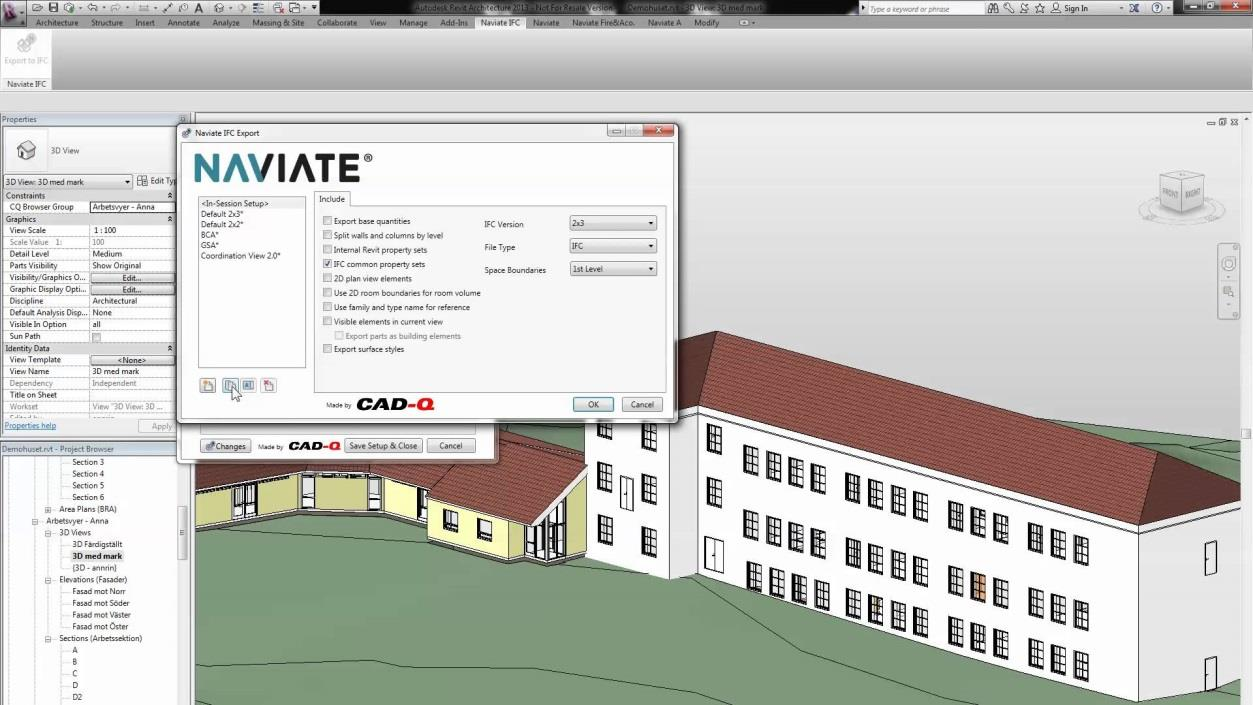Enable 2D plan view elements checkbox
This screenshot has height=705, width=1253.
pyautogui.click(x=327, y=278)
